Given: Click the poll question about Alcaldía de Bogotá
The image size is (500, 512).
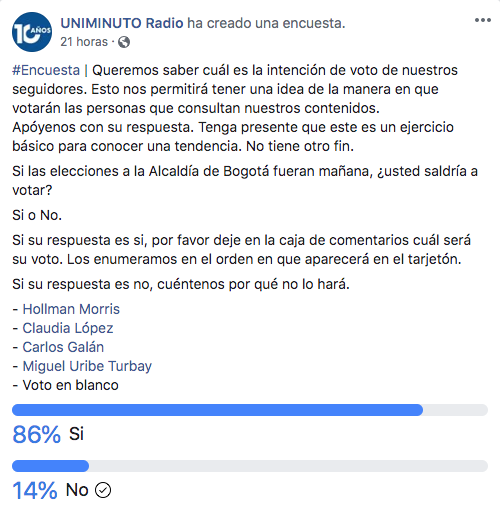Looking at the screenshot, I should [245, 180].
